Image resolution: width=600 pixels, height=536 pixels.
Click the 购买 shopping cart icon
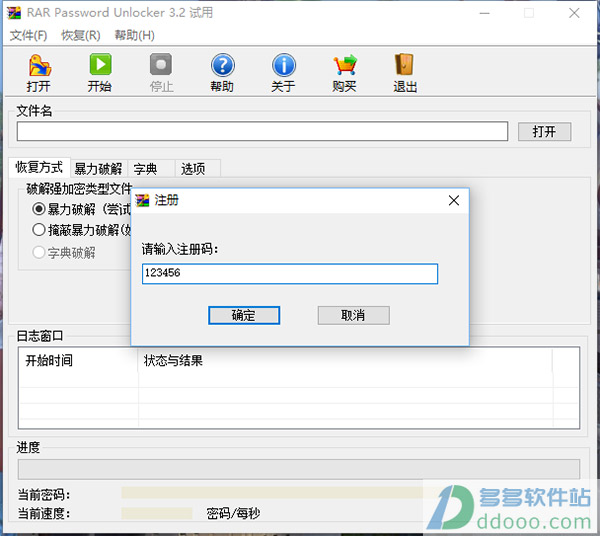point(344,73)
